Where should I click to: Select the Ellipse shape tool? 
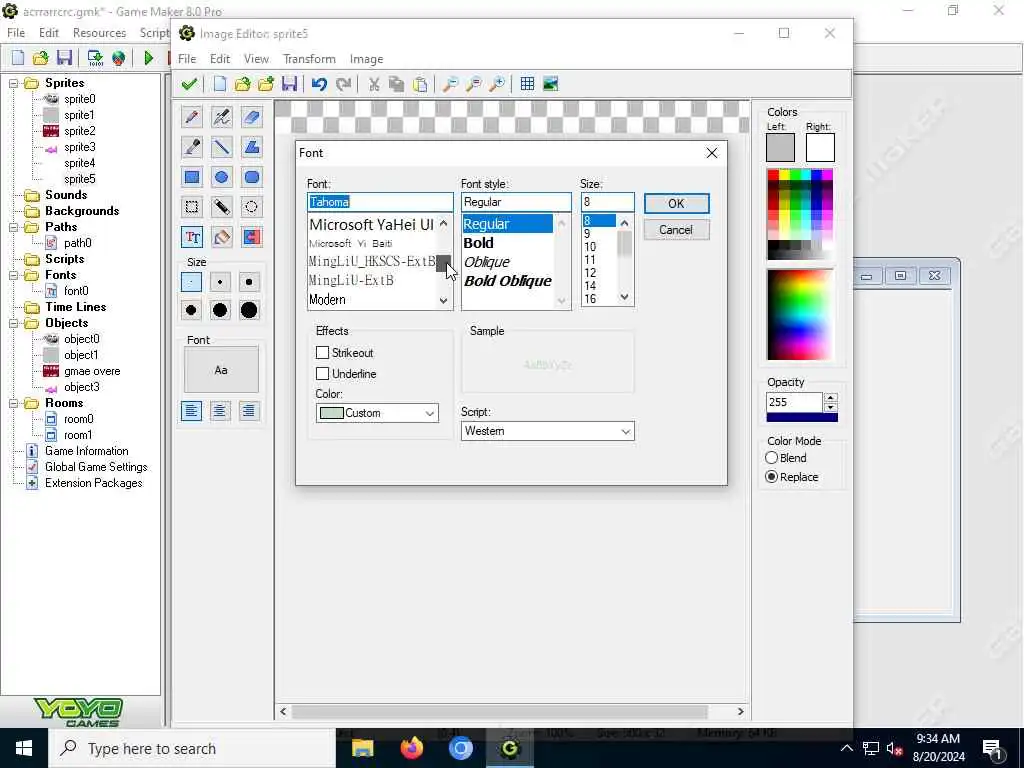[221, 177]
